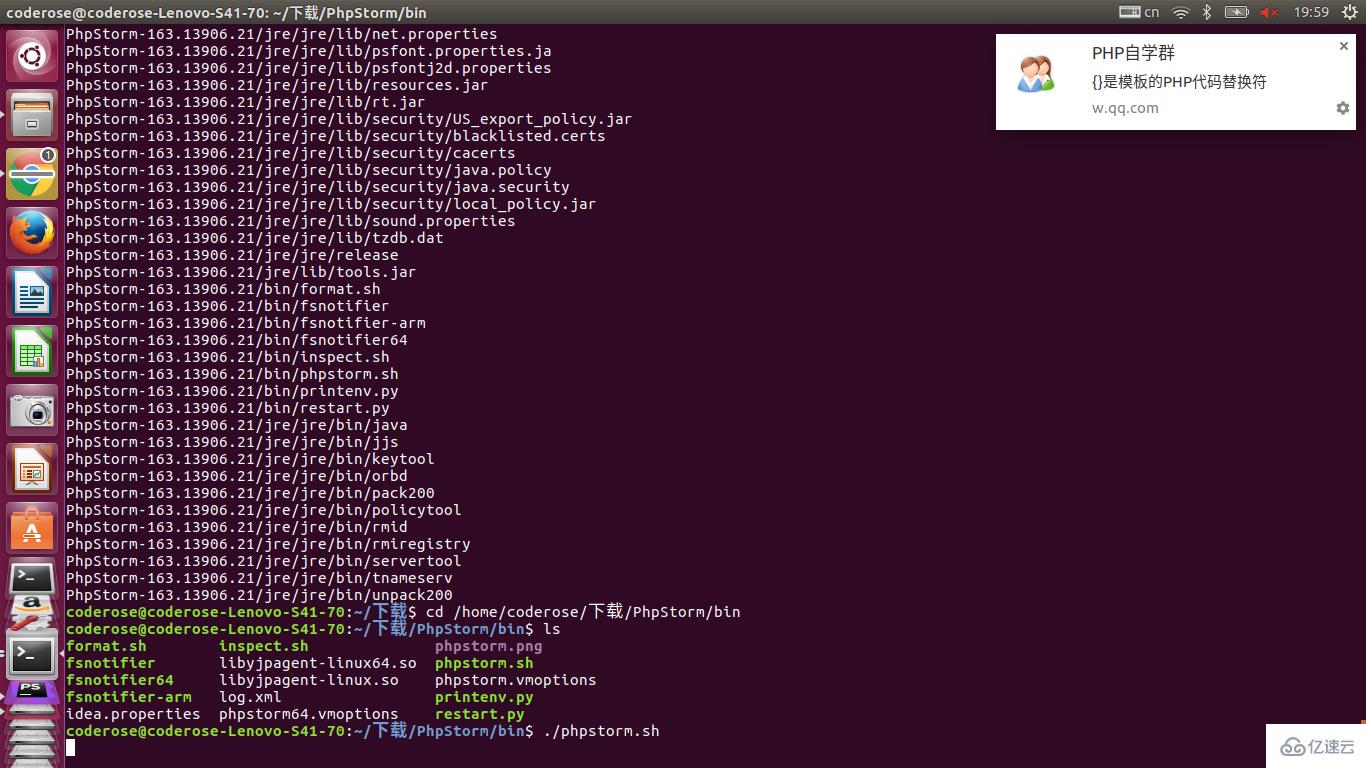Click the jre/jre/bin/policytool output line
This screenshot has width=1366, height=768.
click(264, 510)
